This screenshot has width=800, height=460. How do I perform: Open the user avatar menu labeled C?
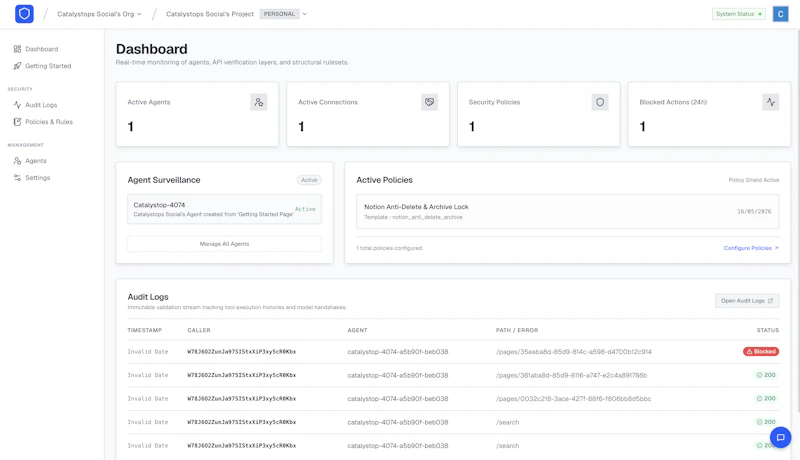pyautogui.click(x=780, y=14)
